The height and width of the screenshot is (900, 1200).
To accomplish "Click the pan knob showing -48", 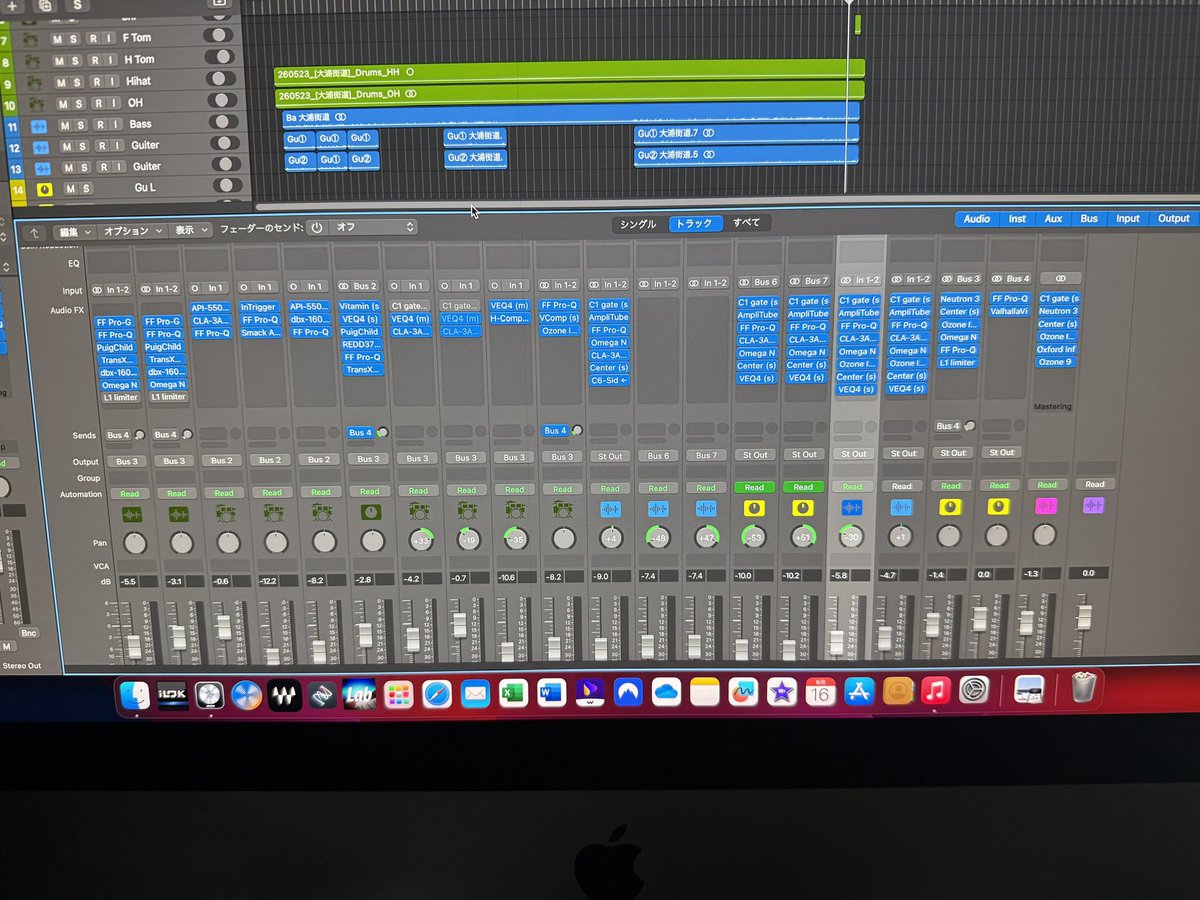I will pyautogui.click(x=658, y=536).
